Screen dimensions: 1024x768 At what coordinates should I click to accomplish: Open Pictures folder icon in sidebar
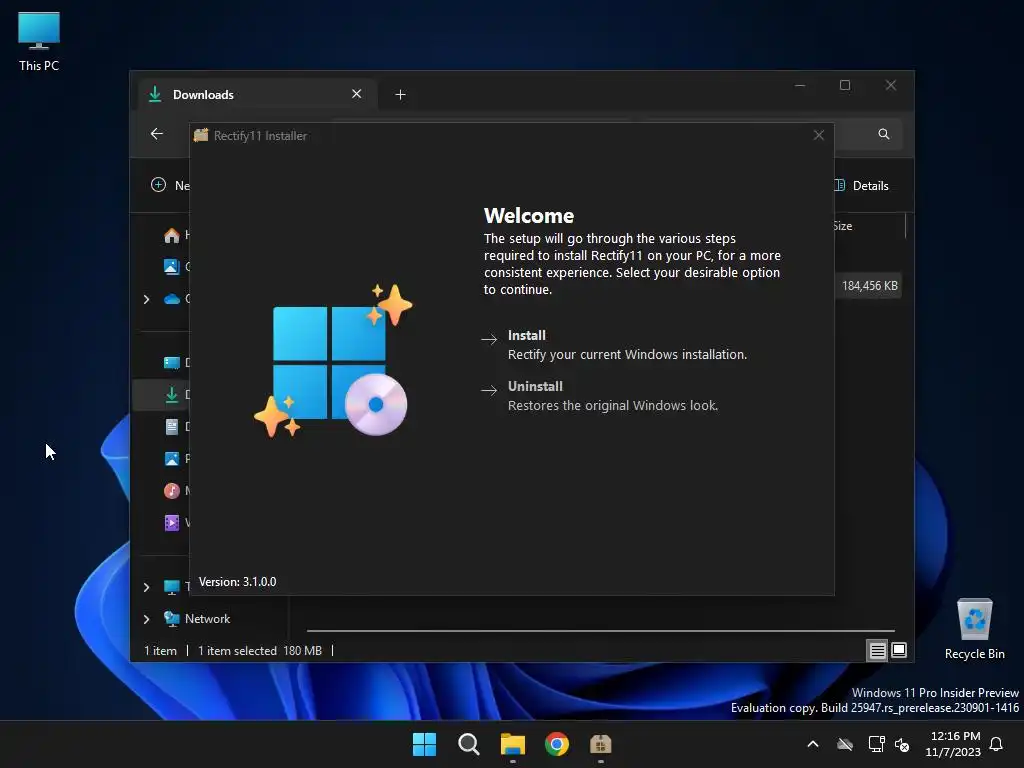pyautogui.click(x=172, y=458)
